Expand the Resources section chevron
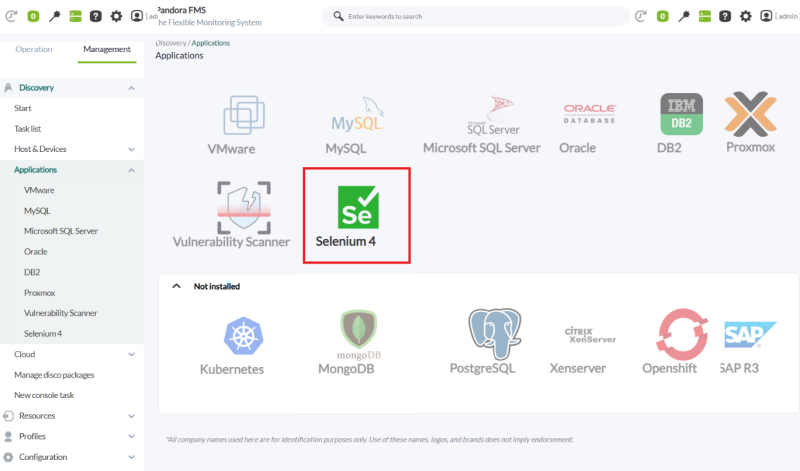This screenshot has width=800, height=471. pos(131,416)
